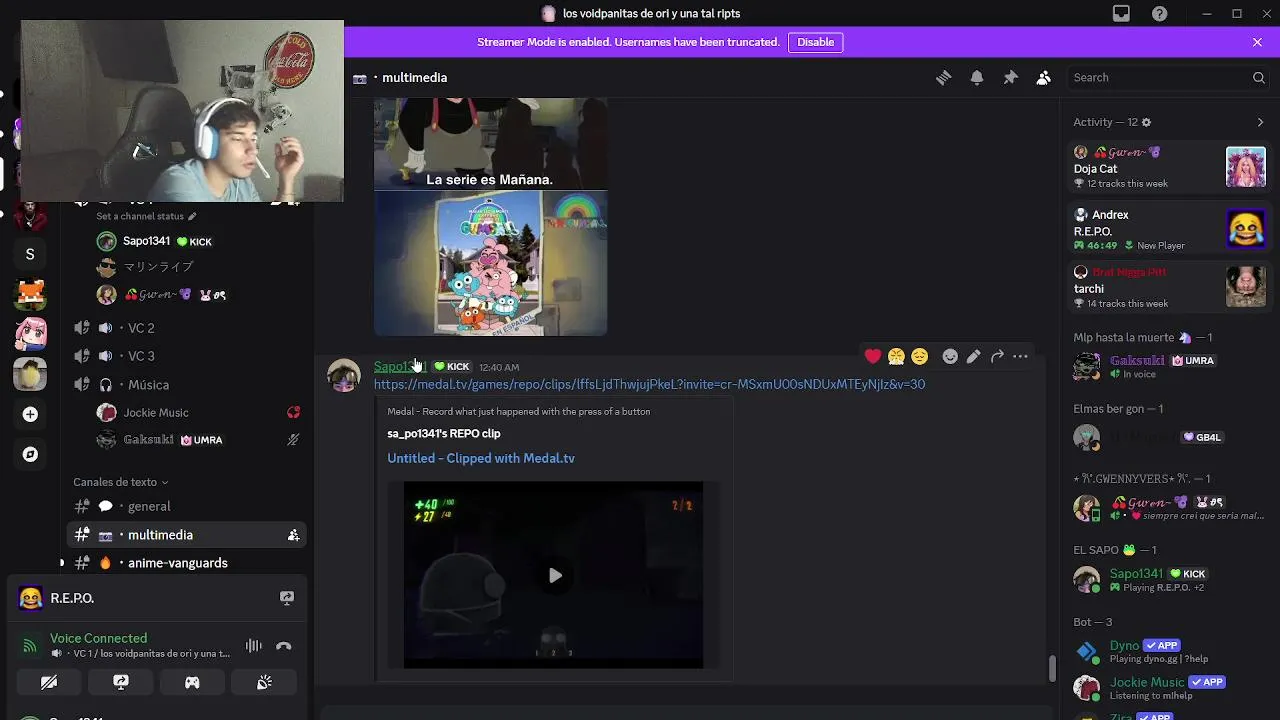Join voice channel VC 2

pyautogui.click(x=141, y=328)
